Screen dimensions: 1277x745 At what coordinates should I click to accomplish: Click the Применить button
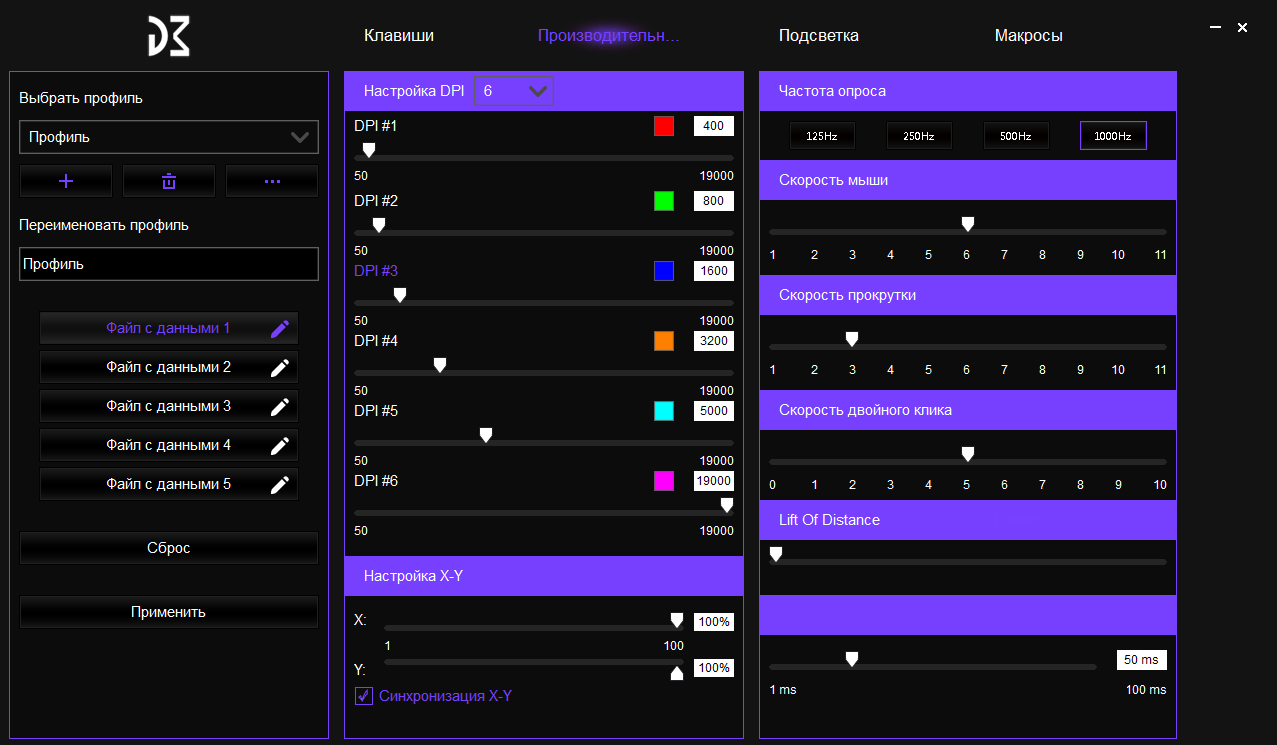coord(169,612)
